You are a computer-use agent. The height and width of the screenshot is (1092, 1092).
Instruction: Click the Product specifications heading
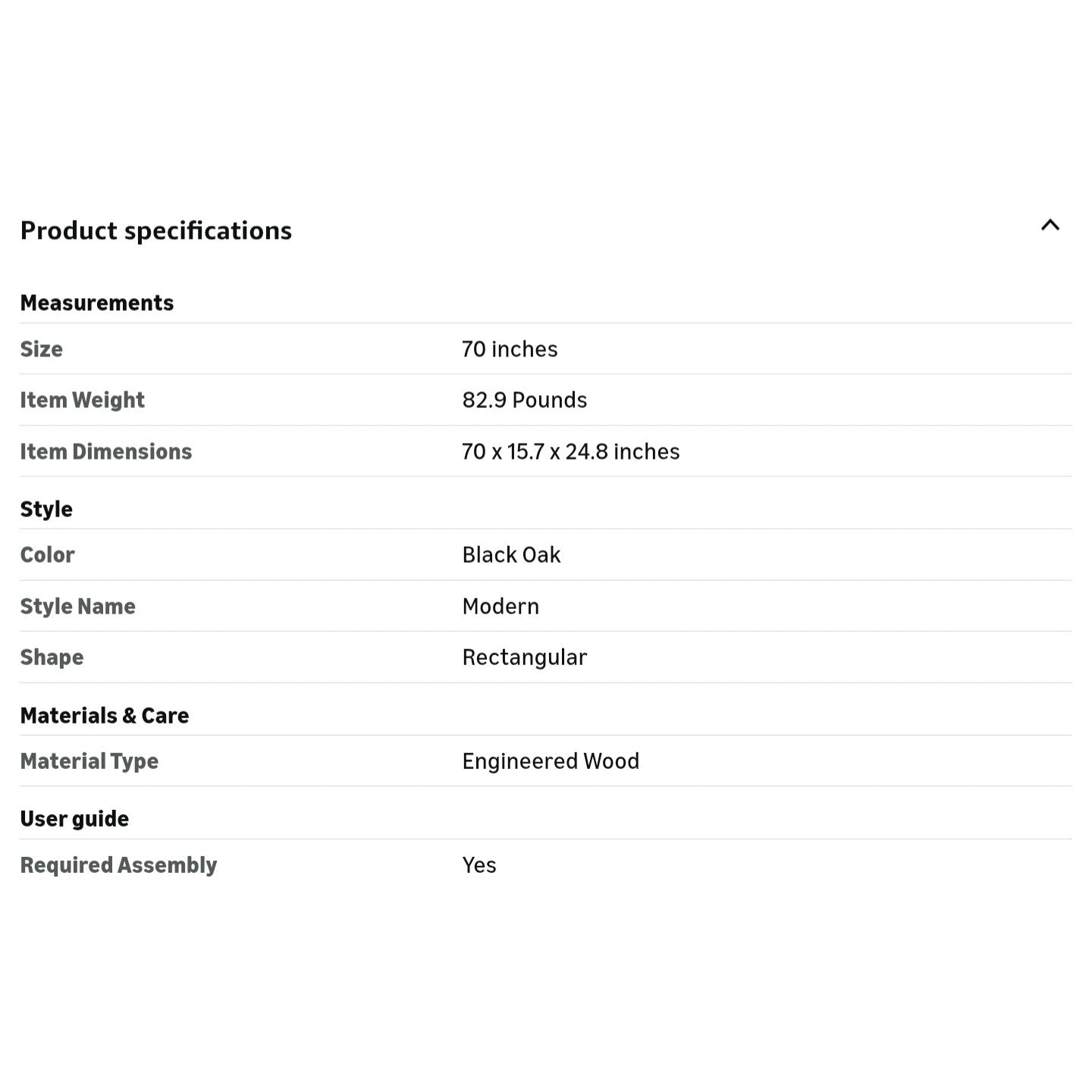click(155, 231)
